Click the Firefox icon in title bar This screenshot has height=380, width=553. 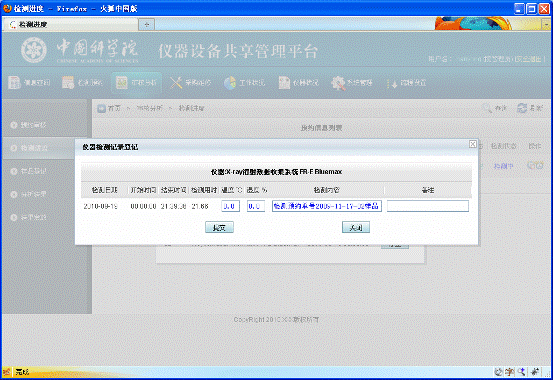tap(7, 8)
